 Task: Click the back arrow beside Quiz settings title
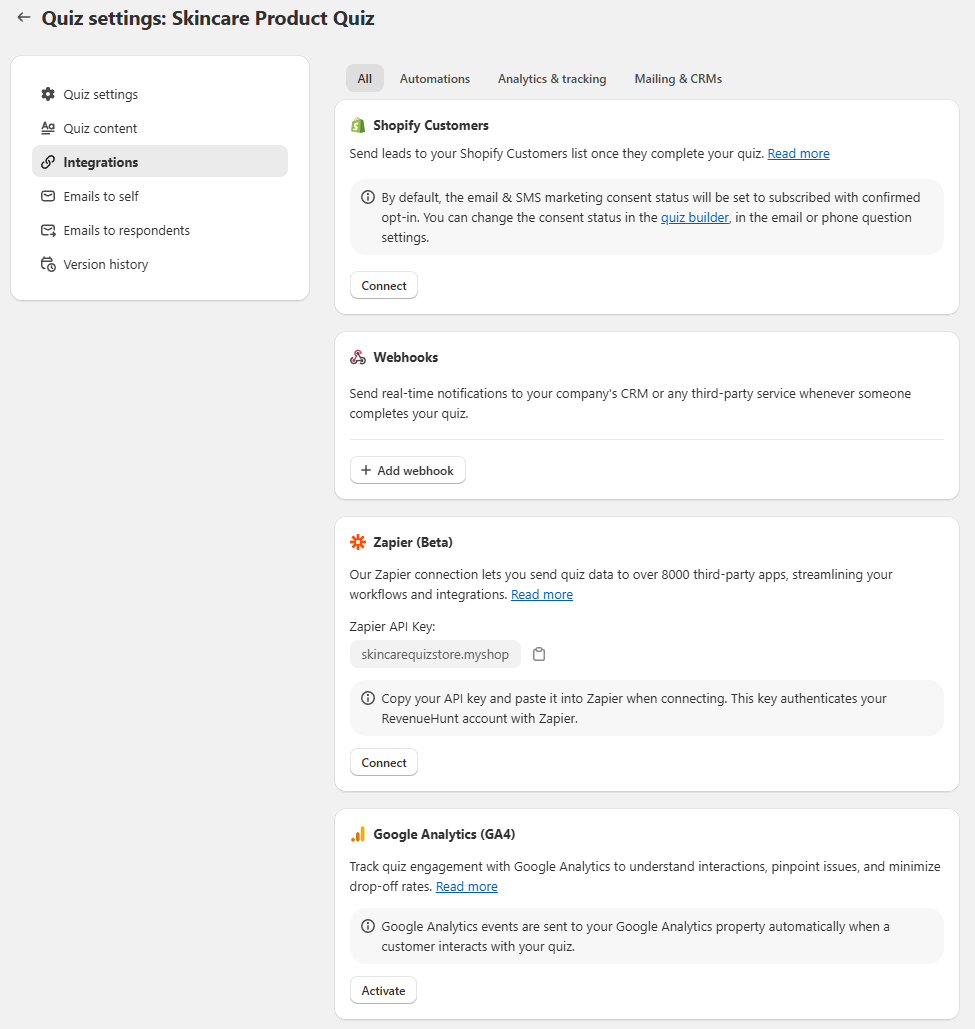[24, 17]
